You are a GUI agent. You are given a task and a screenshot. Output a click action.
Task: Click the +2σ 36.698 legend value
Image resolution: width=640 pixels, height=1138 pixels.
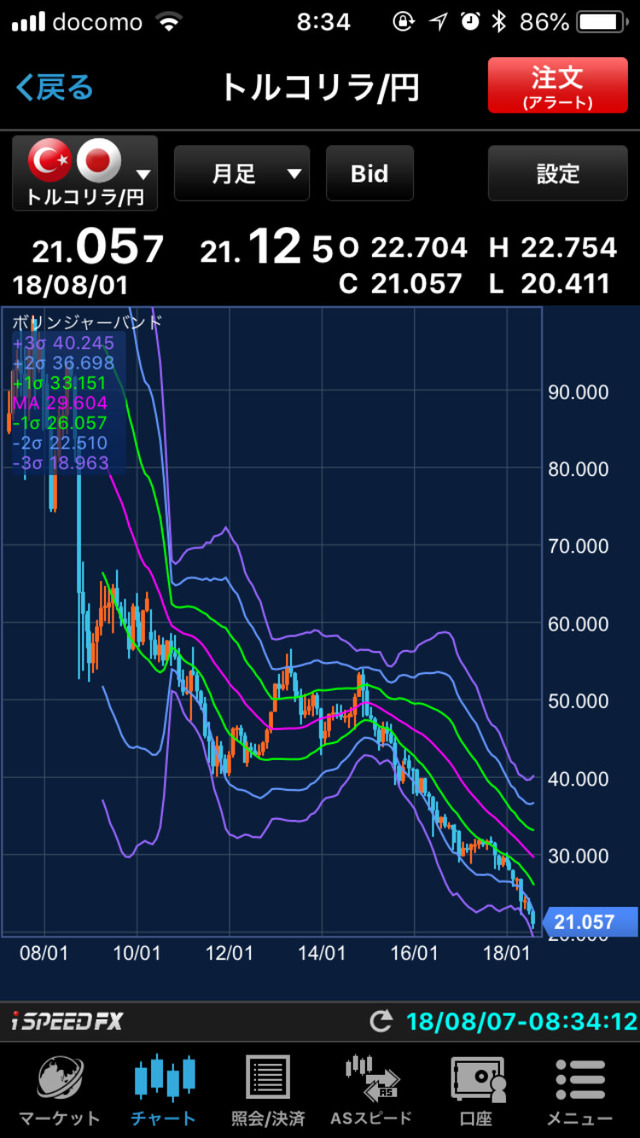pyautogui.click(x=63, y=363)
